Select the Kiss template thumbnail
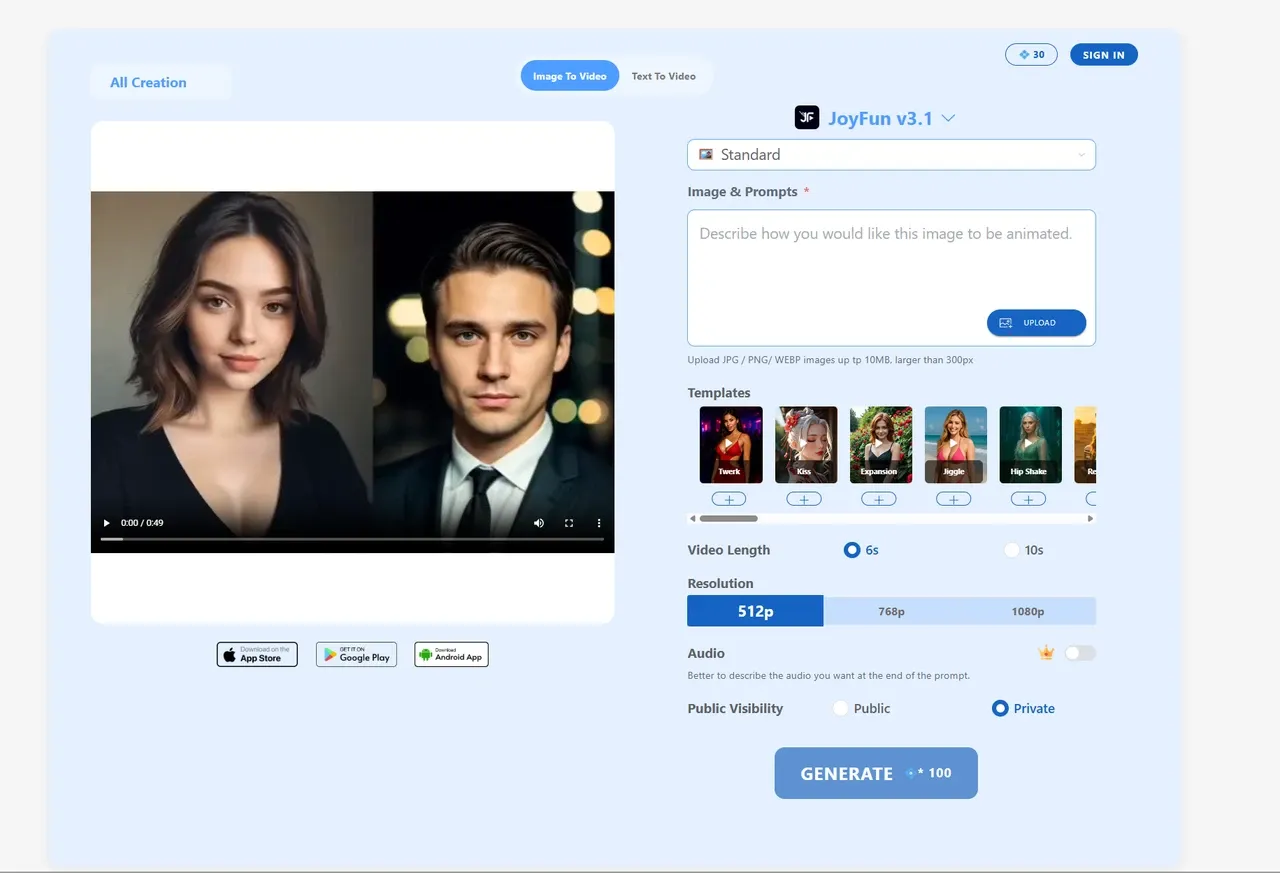The width and height of the screenshot is (1280, 873). pyautogui.click(x=806, y=445)
